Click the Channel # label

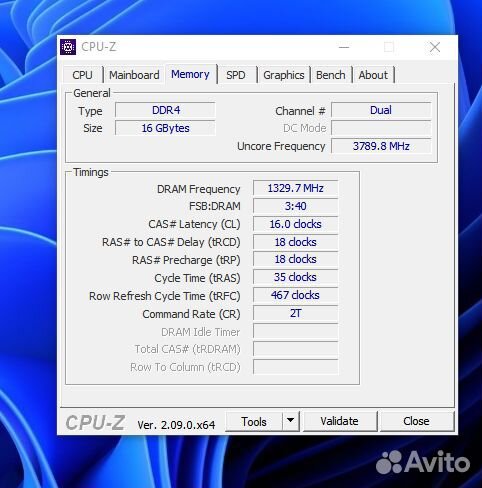[300, 111]
